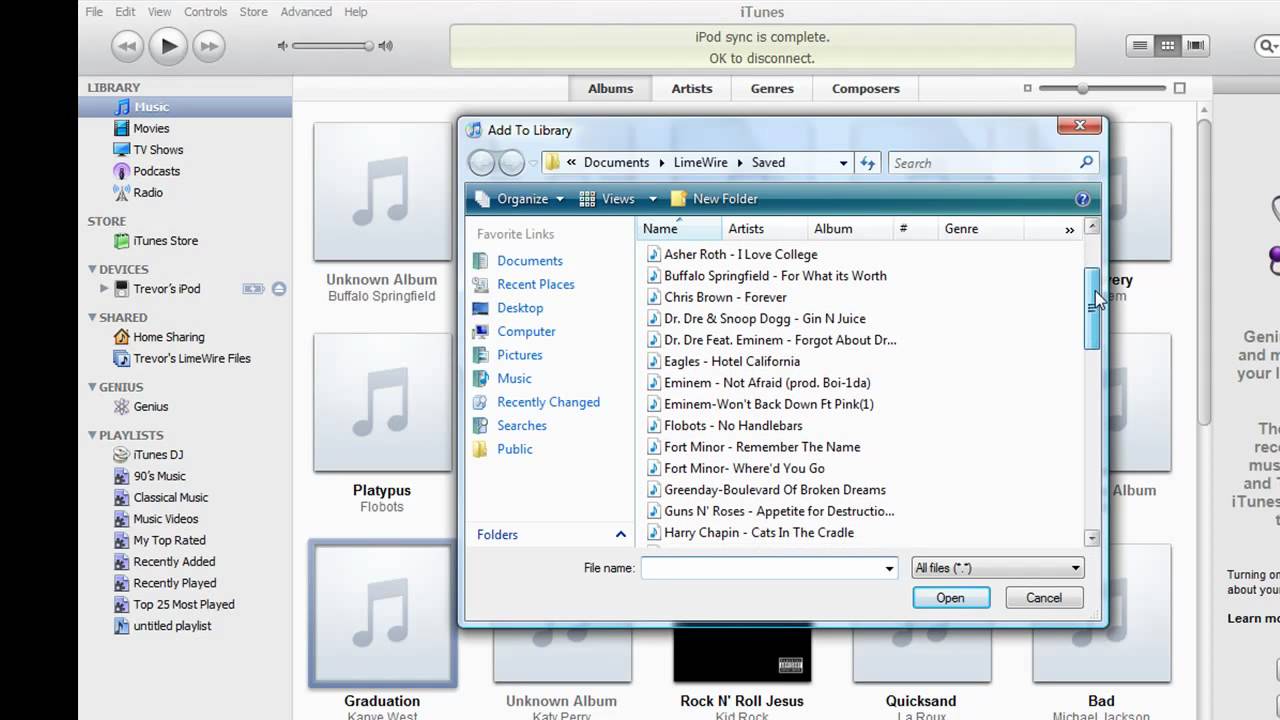Refresh the folder location in dialog

[867, 163]
